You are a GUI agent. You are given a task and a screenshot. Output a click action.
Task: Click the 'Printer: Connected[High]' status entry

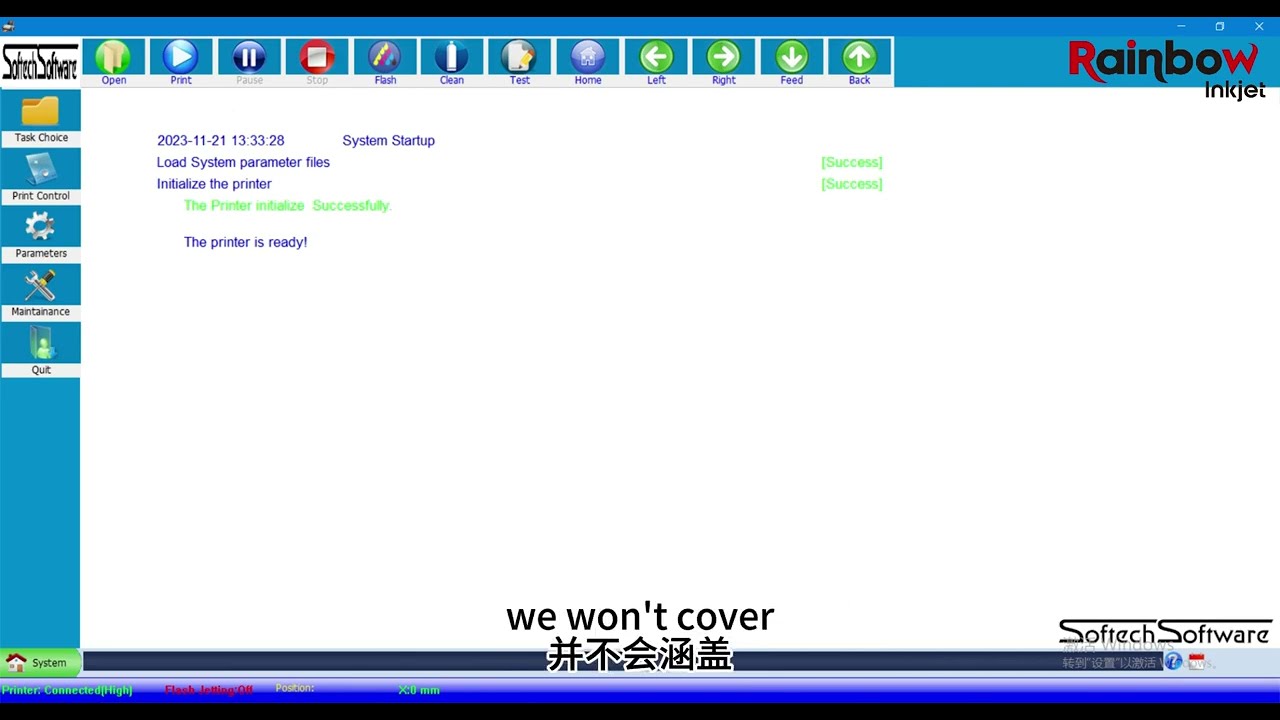pyautogui.click(x=67, y=690)
